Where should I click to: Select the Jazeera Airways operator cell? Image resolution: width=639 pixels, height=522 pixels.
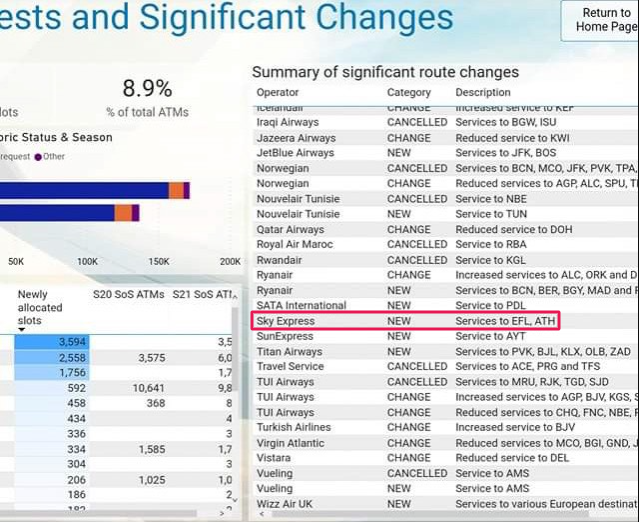click(x=296, y=138)
